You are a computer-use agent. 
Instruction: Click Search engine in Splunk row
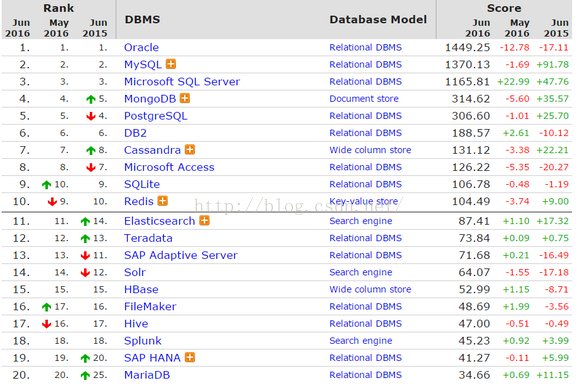click(361, 341)
